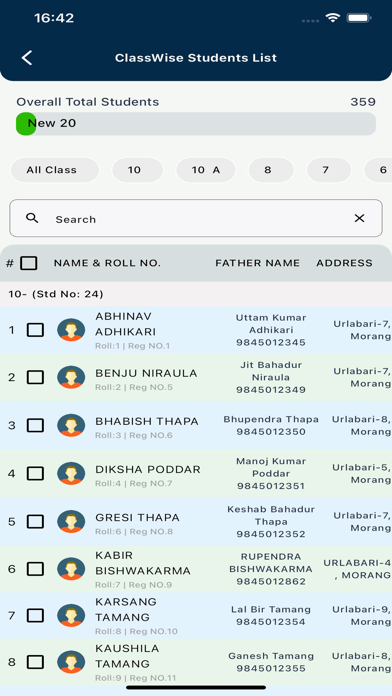392x696 pixels.
Task: Open Kabir Bishwakarma's profile avatar
Action: 71,569
